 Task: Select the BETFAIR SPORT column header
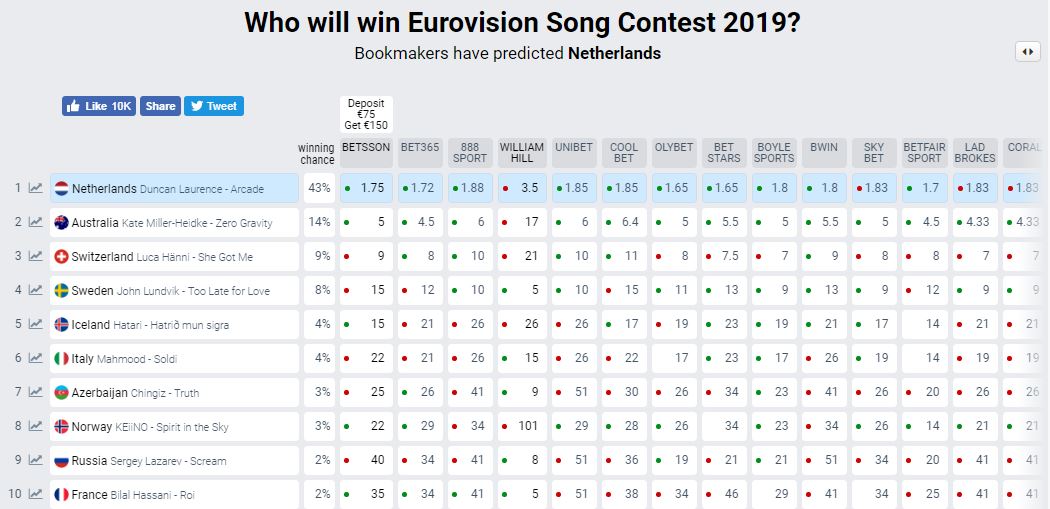(x=925, y=153)
